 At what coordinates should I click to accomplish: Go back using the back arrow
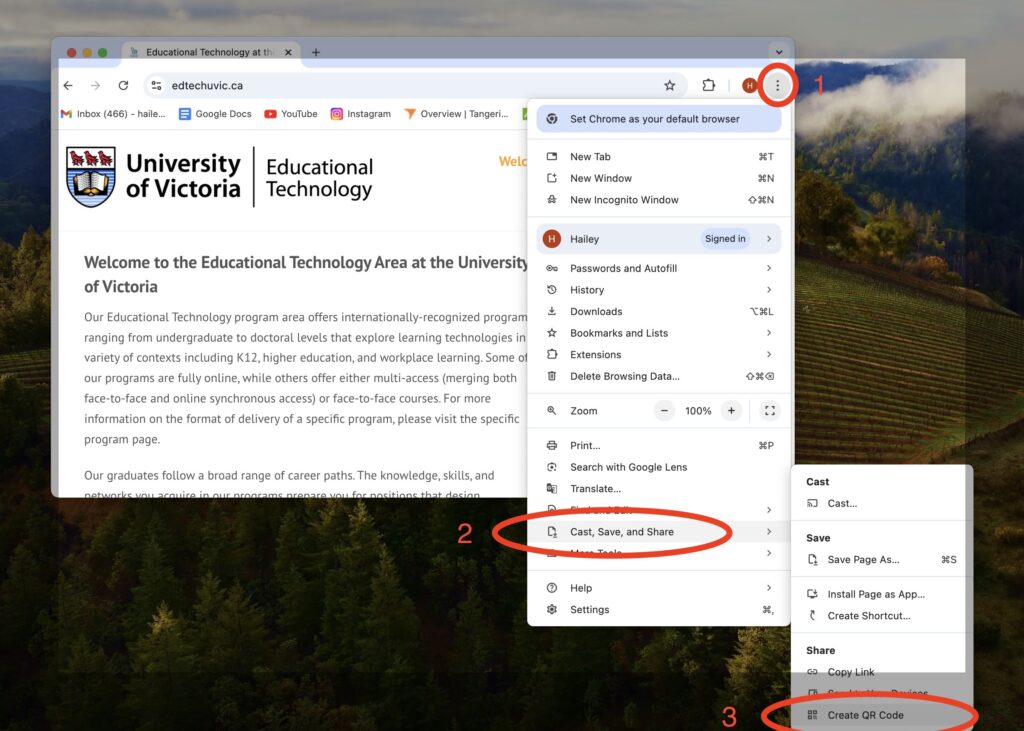pos(68,86)
